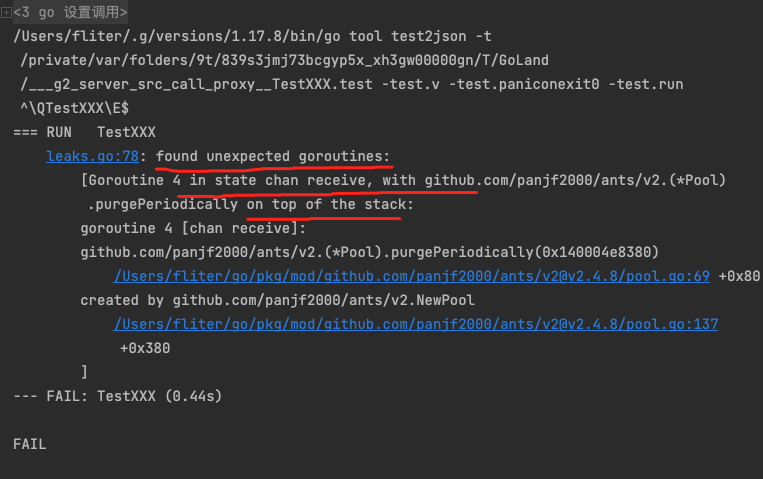
Task: Click the '+0x380' offset text
Action: (145, 348)
